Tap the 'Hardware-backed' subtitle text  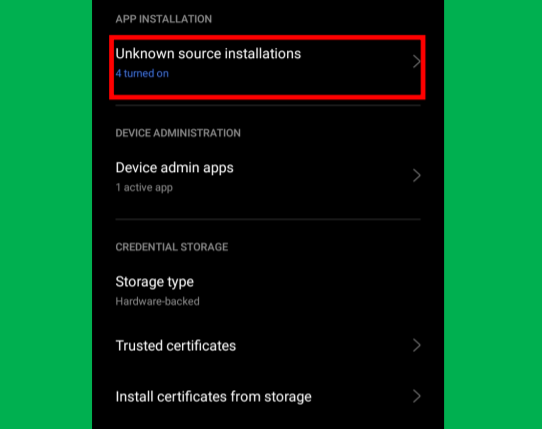point(158,301)
